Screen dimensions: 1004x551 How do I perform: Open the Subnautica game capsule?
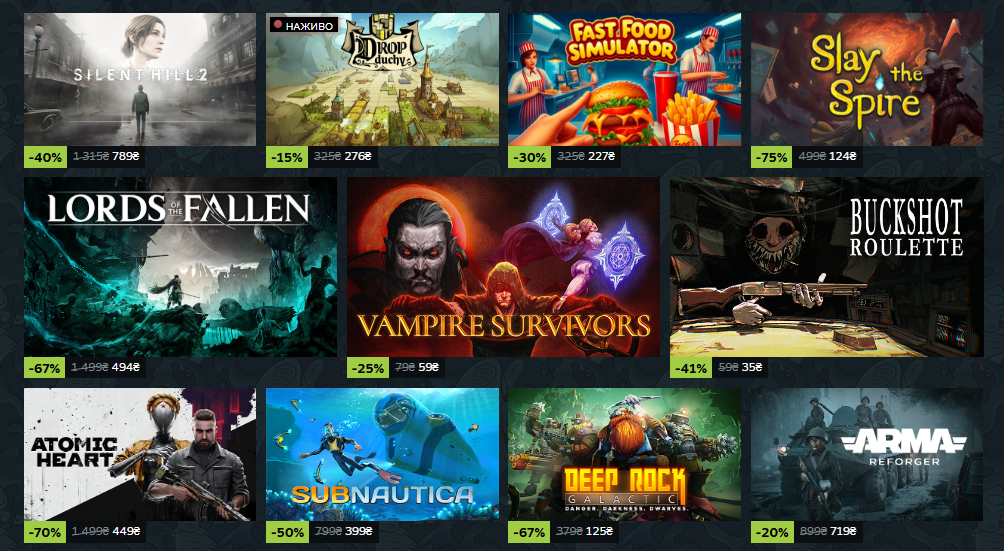point(382,454)
